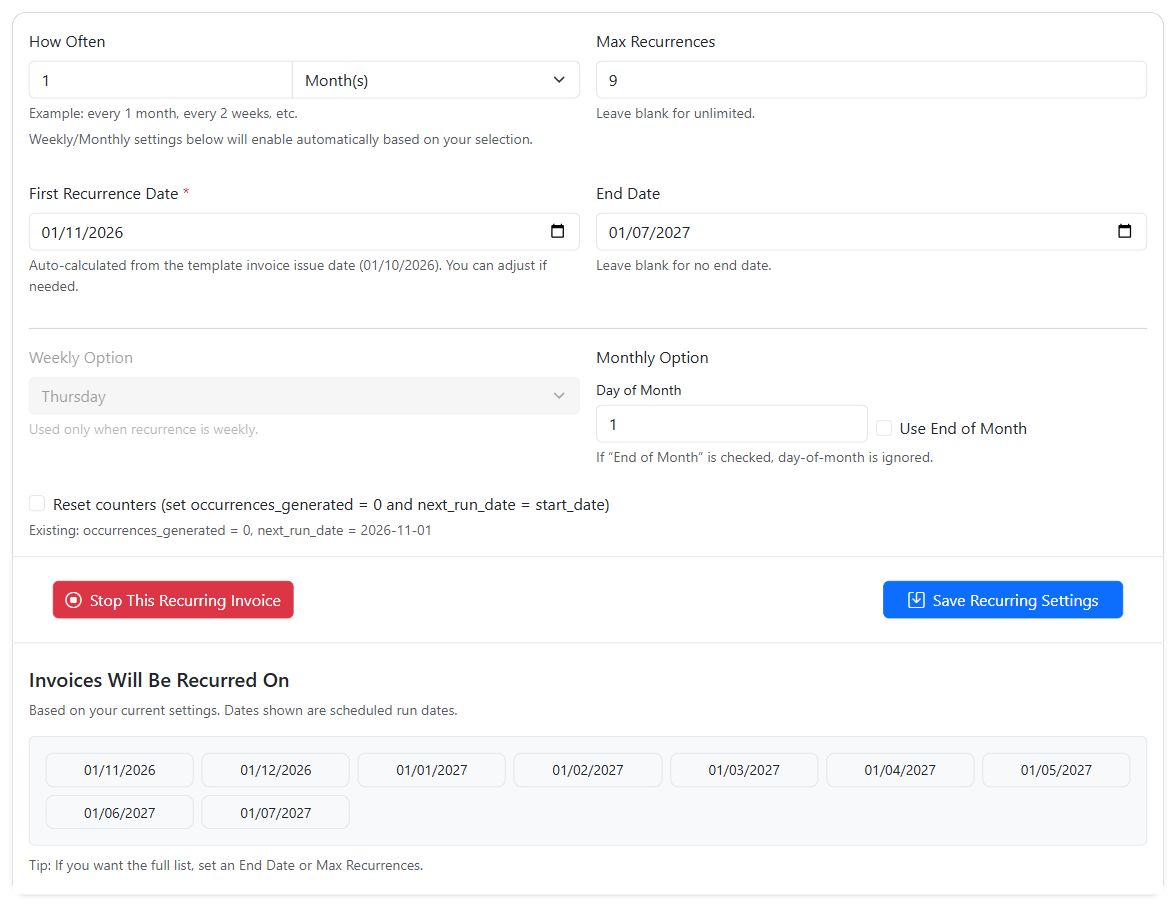Select scheduled date 01/06/2027 chip
This screenshot has width=1176, height=908.
click(119, 813)
